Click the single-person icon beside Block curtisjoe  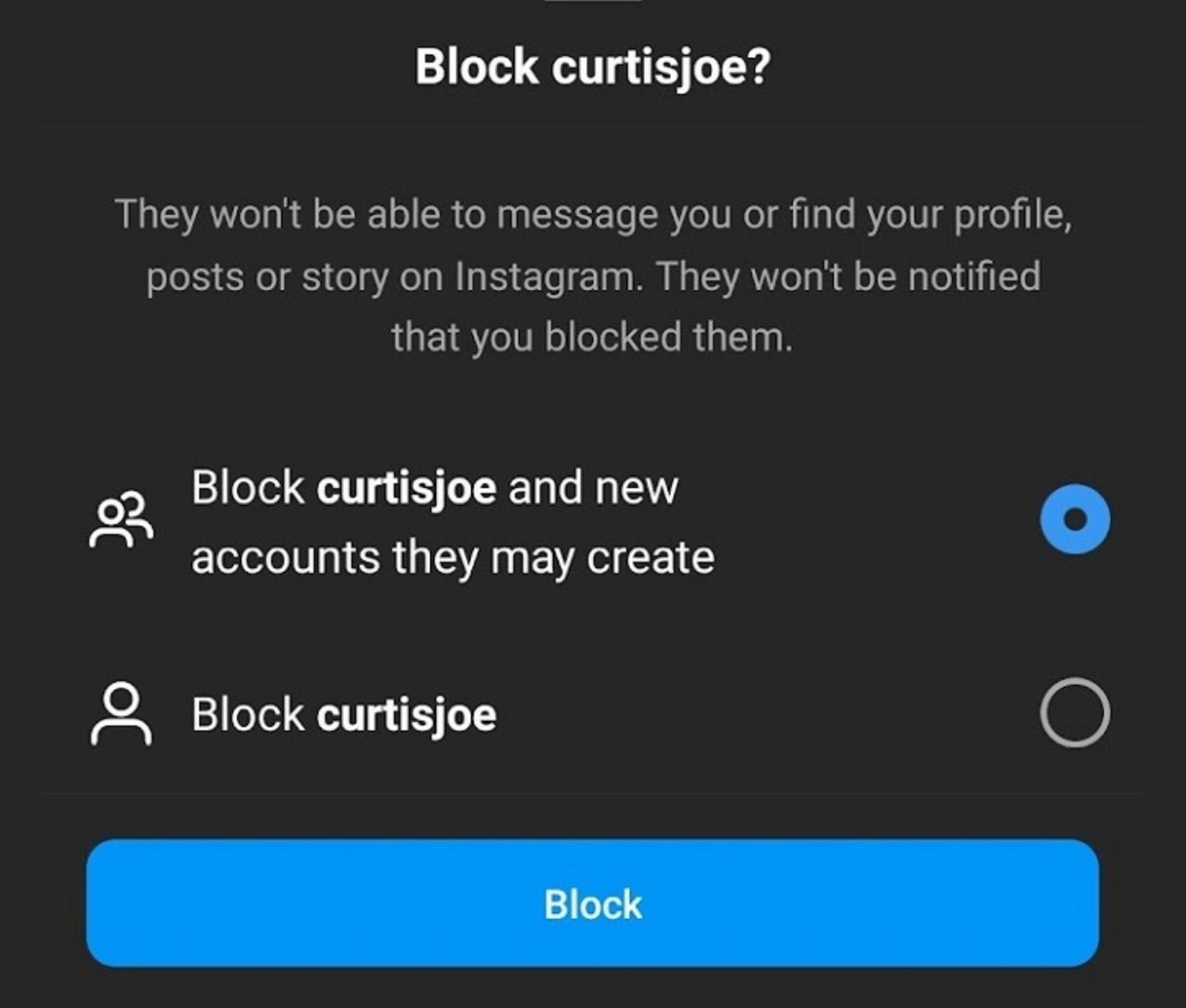click(x=122, y=713)
